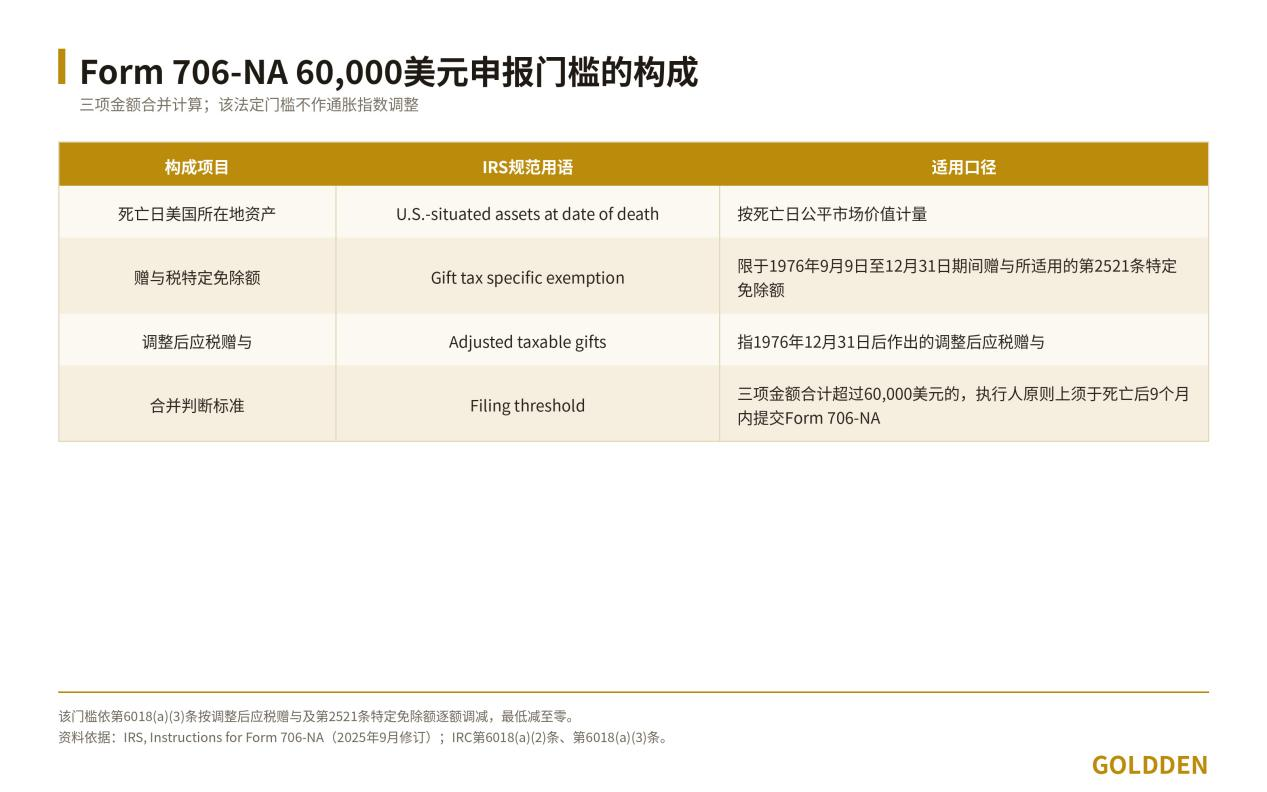Click the cell '赠与税特定免除额'
The width and height of the screenshot is (1267, 792).
[197, 277]
